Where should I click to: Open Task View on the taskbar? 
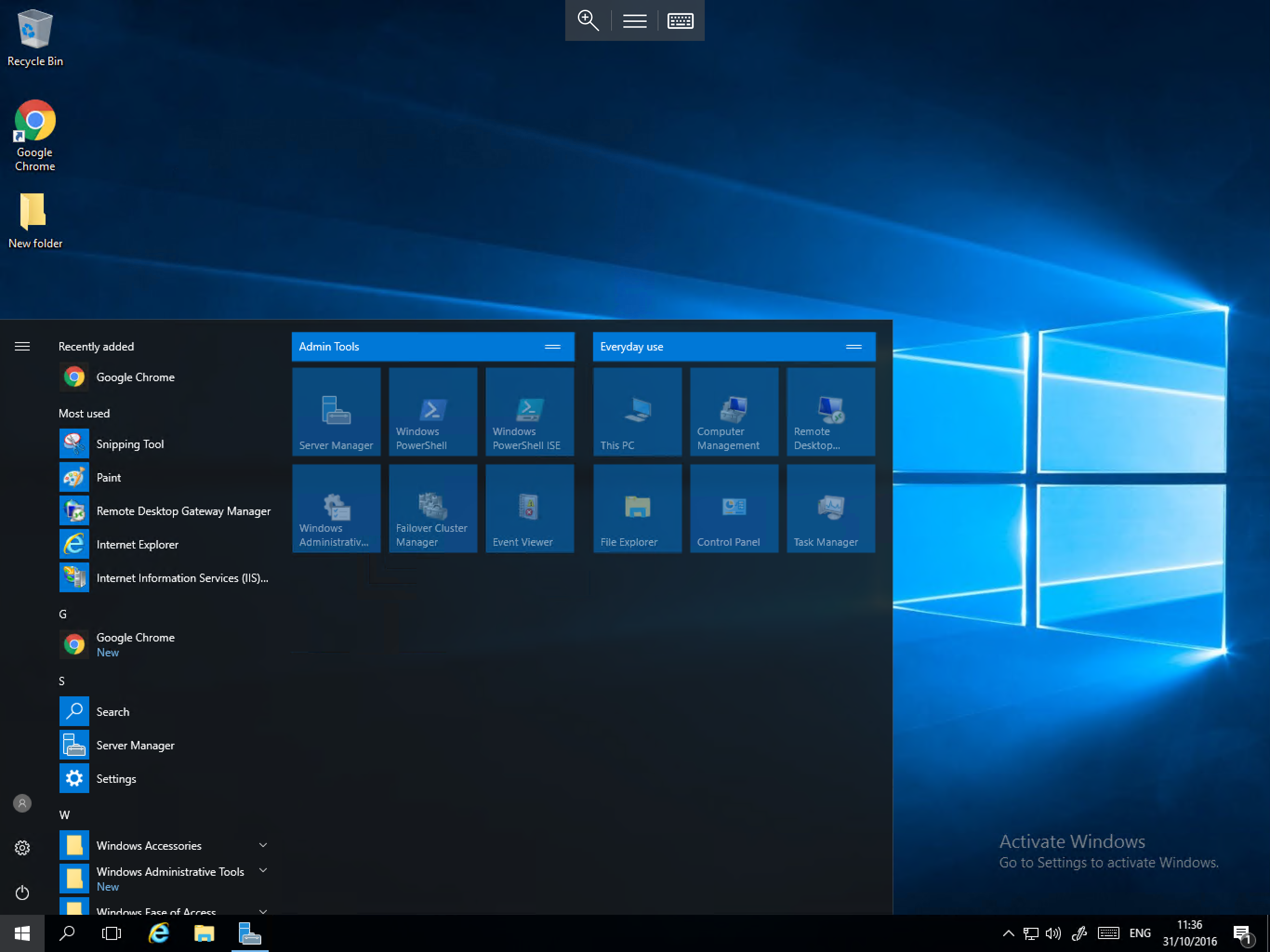point(112,933)
